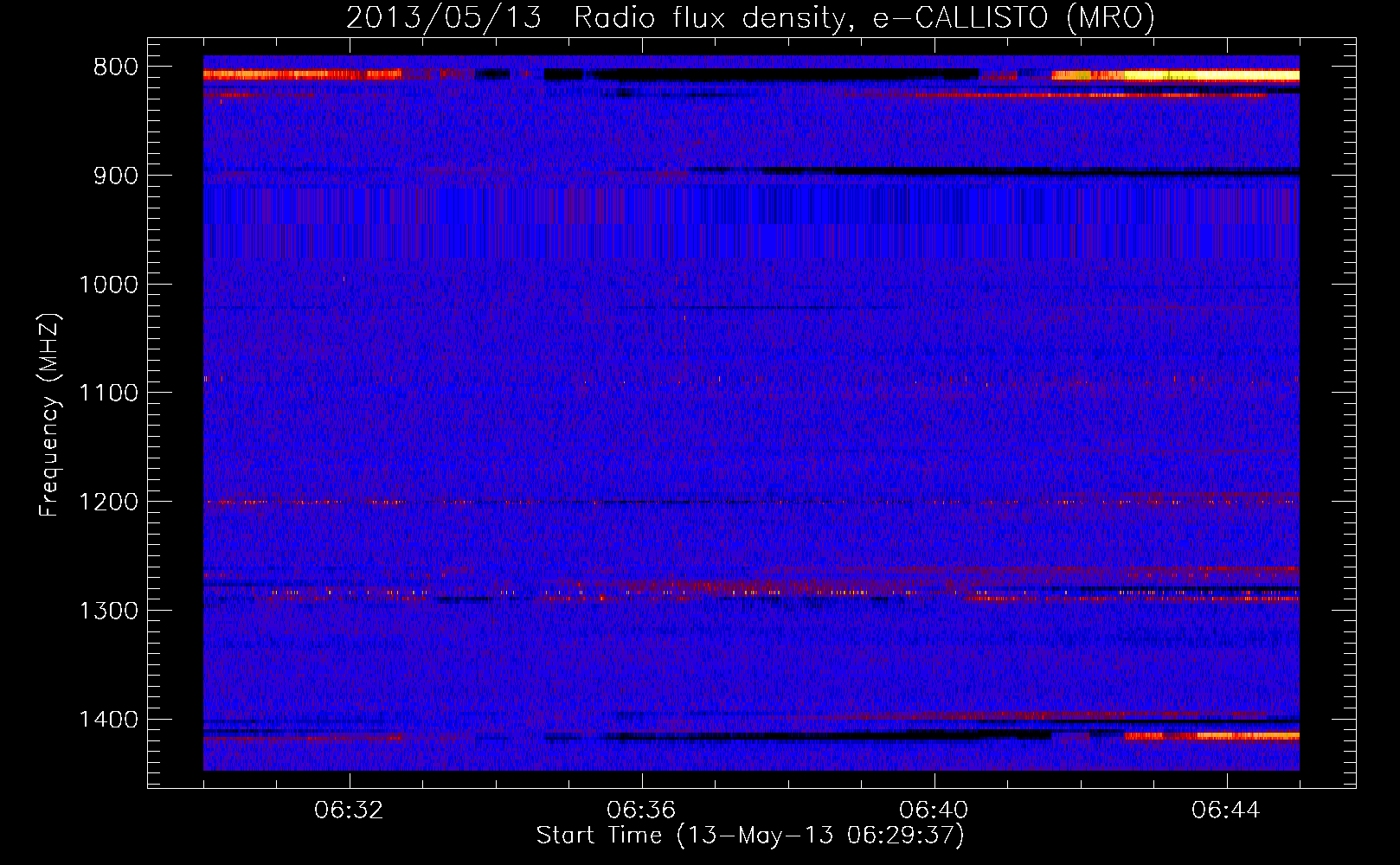This screenshot has height=865, width=1400.
Task: Click the 900 frequency tick label
Action: (x=116, y=176)
